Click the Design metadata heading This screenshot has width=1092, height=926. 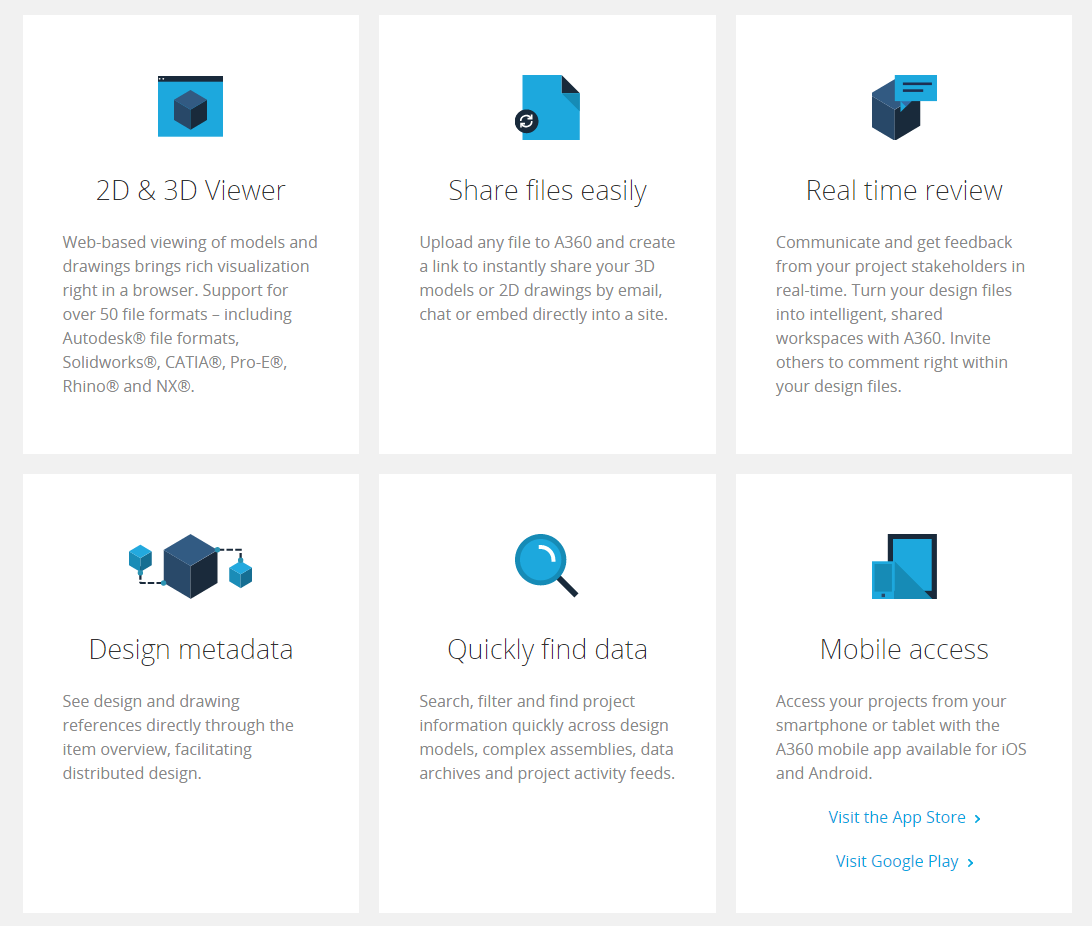(190, 650)
